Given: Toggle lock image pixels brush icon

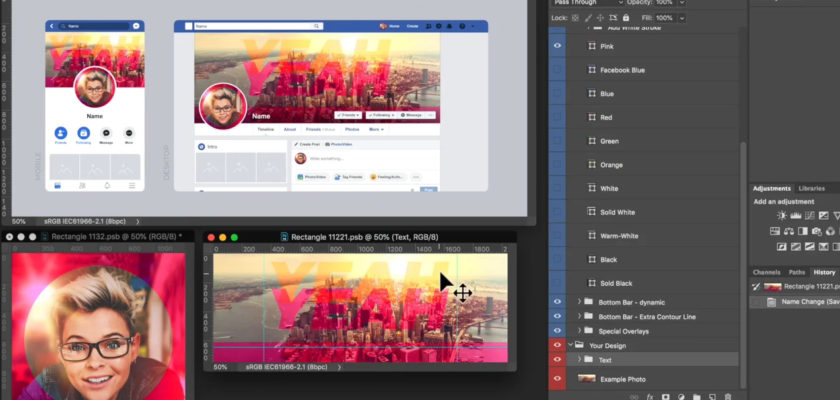Looking at the screenshot, I should point(588,18).
